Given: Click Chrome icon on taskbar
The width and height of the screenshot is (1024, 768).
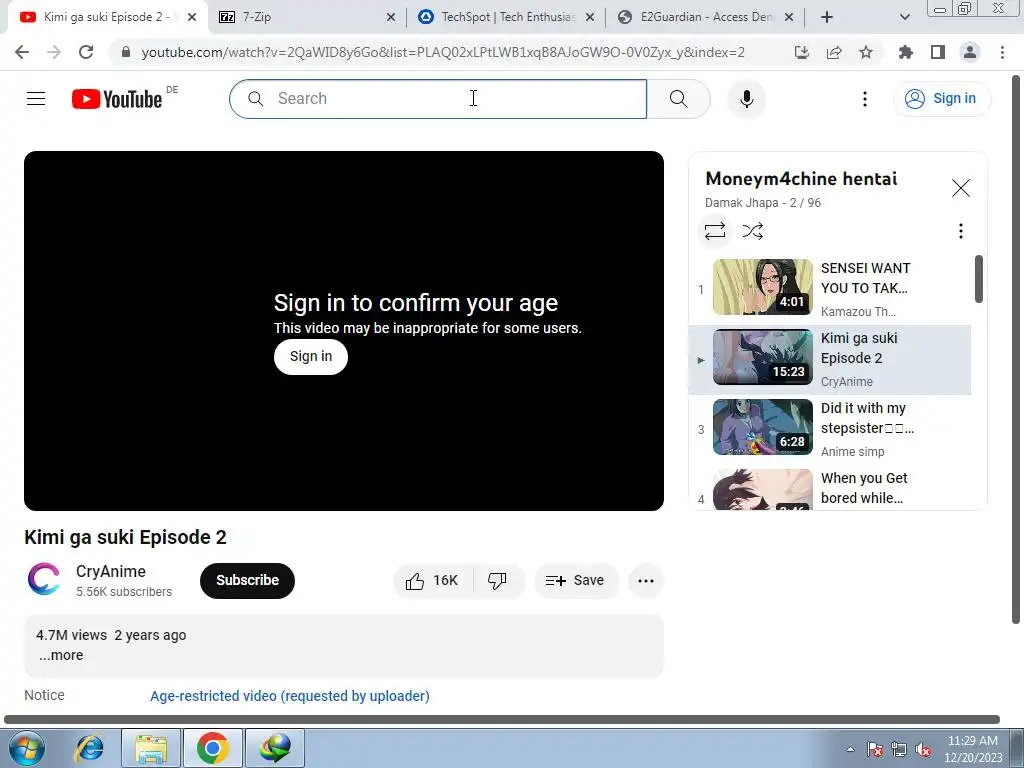Looking at the screenshot, I should pos(213,748).
